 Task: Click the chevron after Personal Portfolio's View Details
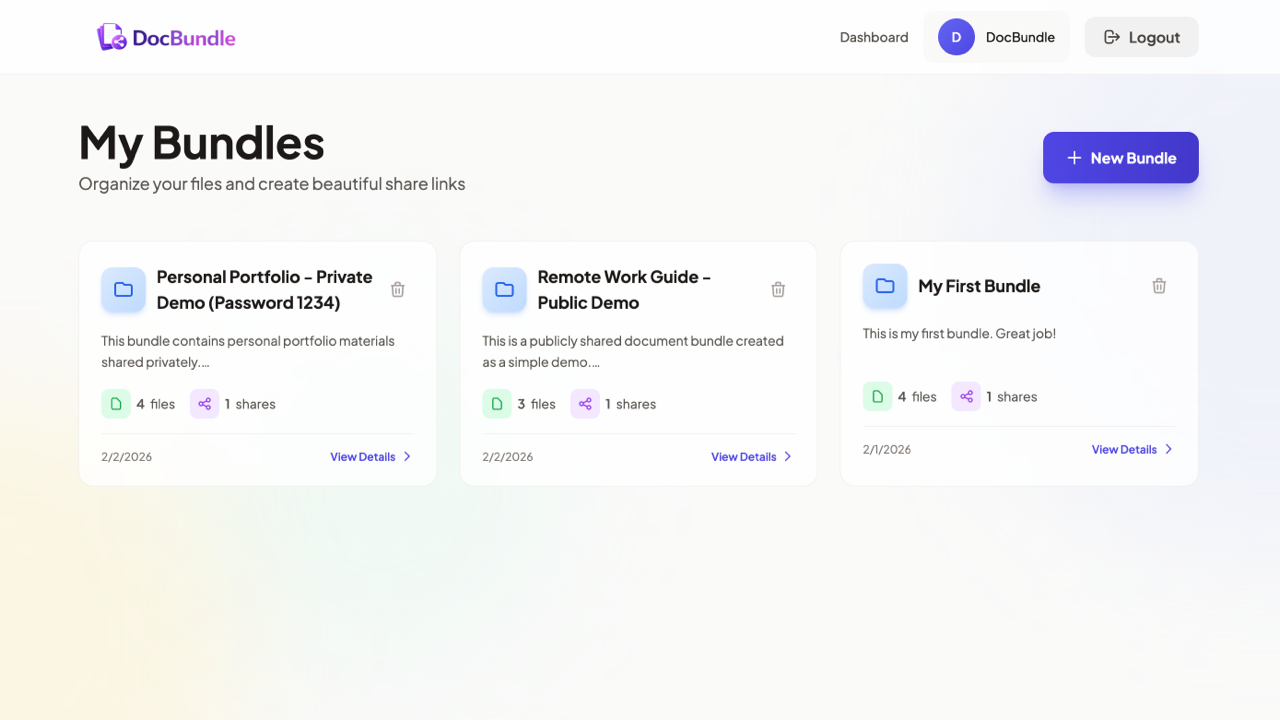tap(407, 456)
